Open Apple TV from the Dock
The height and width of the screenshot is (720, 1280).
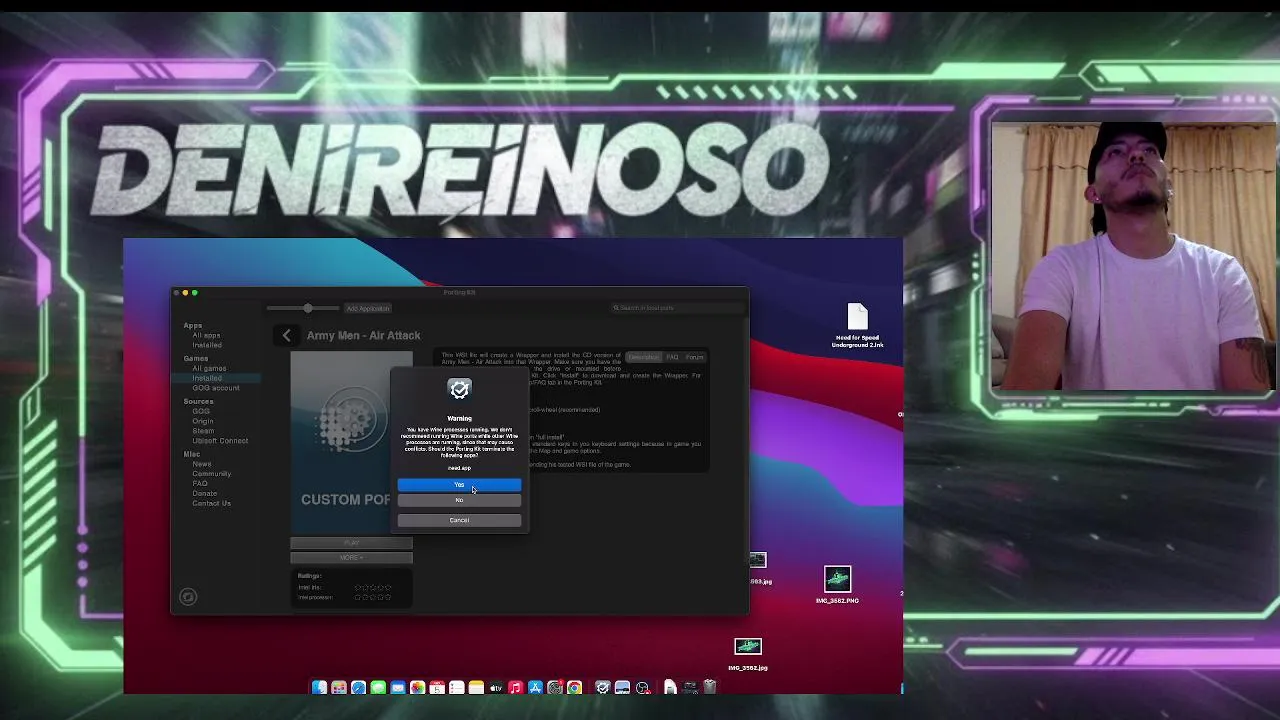click(496, 687)
